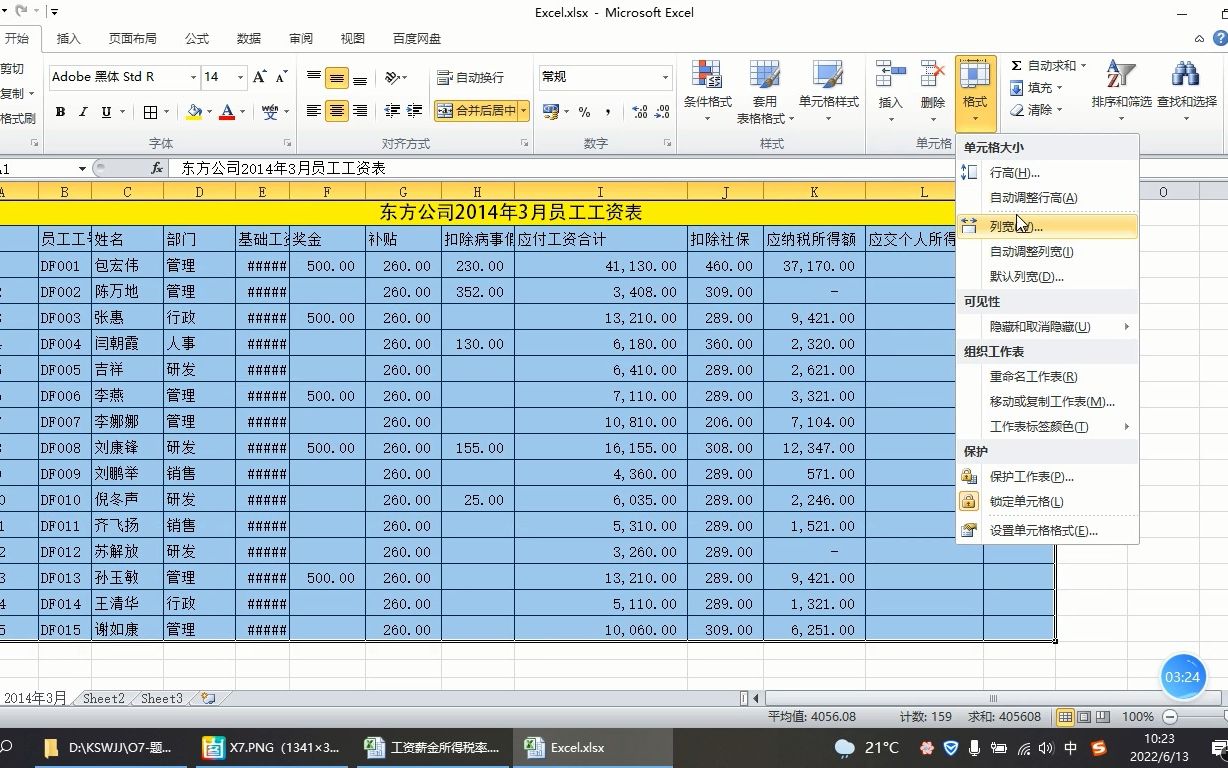Toggle center alignment button
The width and height of the screenshot is (1228, 768).
click(x=337, y=110)
